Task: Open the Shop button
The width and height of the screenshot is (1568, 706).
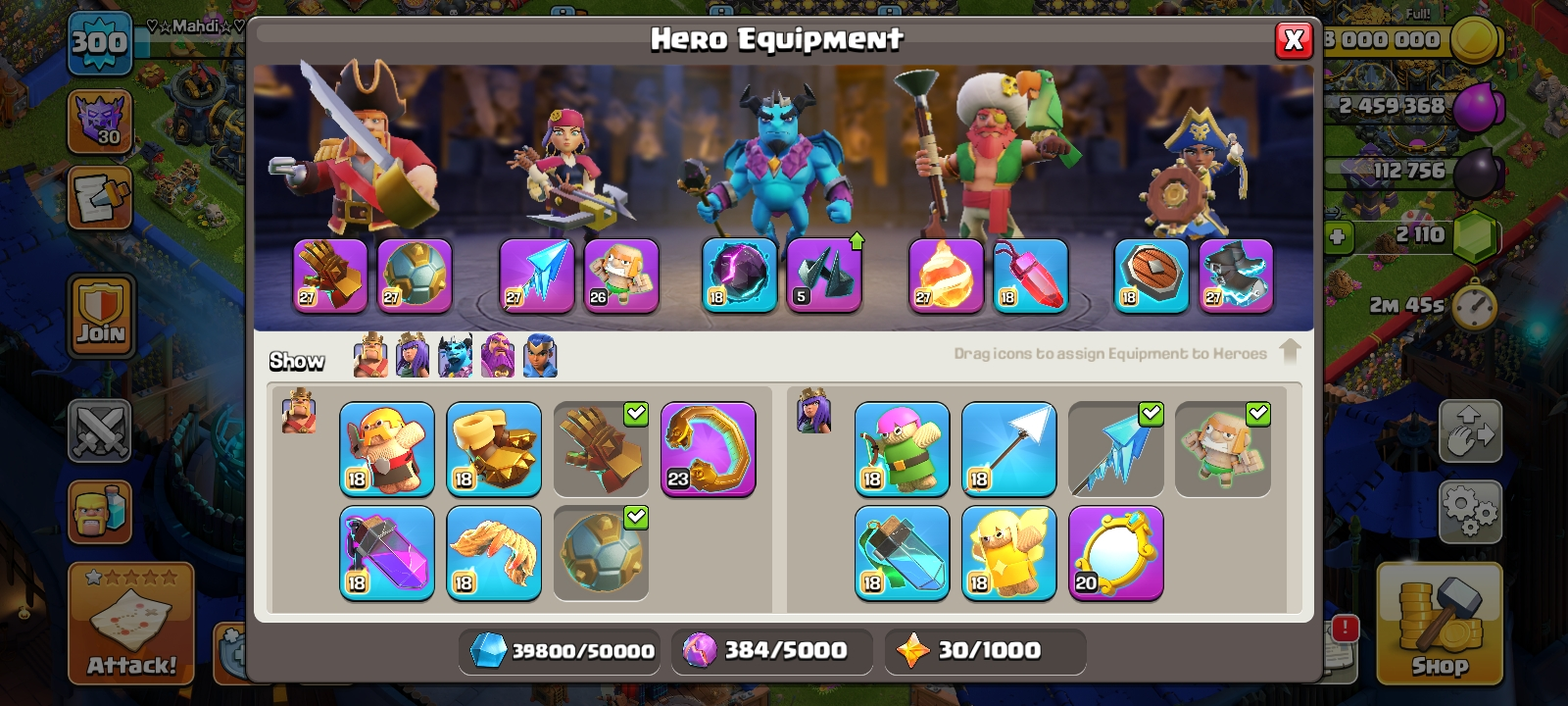Action: point(1440,624)
